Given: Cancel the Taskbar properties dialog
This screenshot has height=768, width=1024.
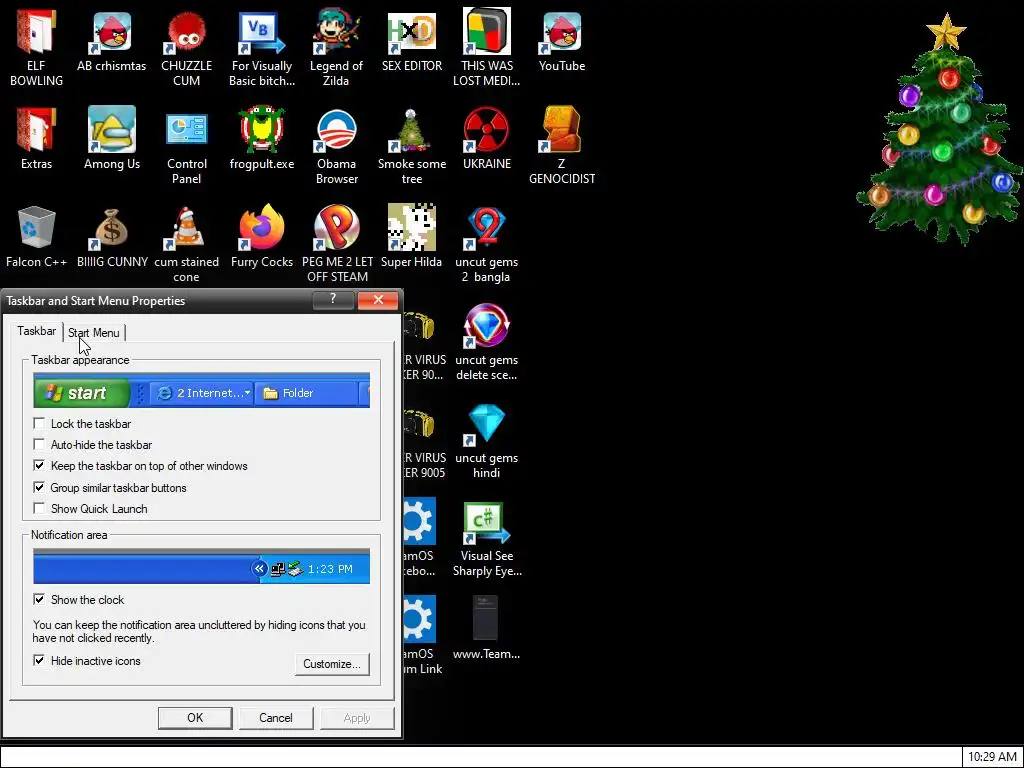Looking at the screenshot, I should click(x=276, y=718).
